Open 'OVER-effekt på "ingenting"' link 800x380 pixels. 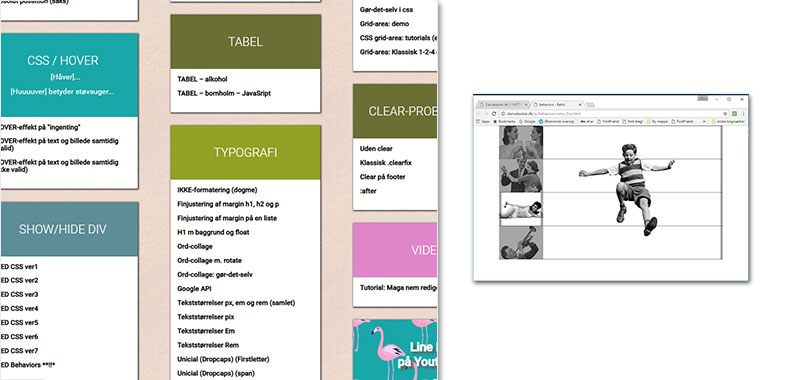coord(41,127)
